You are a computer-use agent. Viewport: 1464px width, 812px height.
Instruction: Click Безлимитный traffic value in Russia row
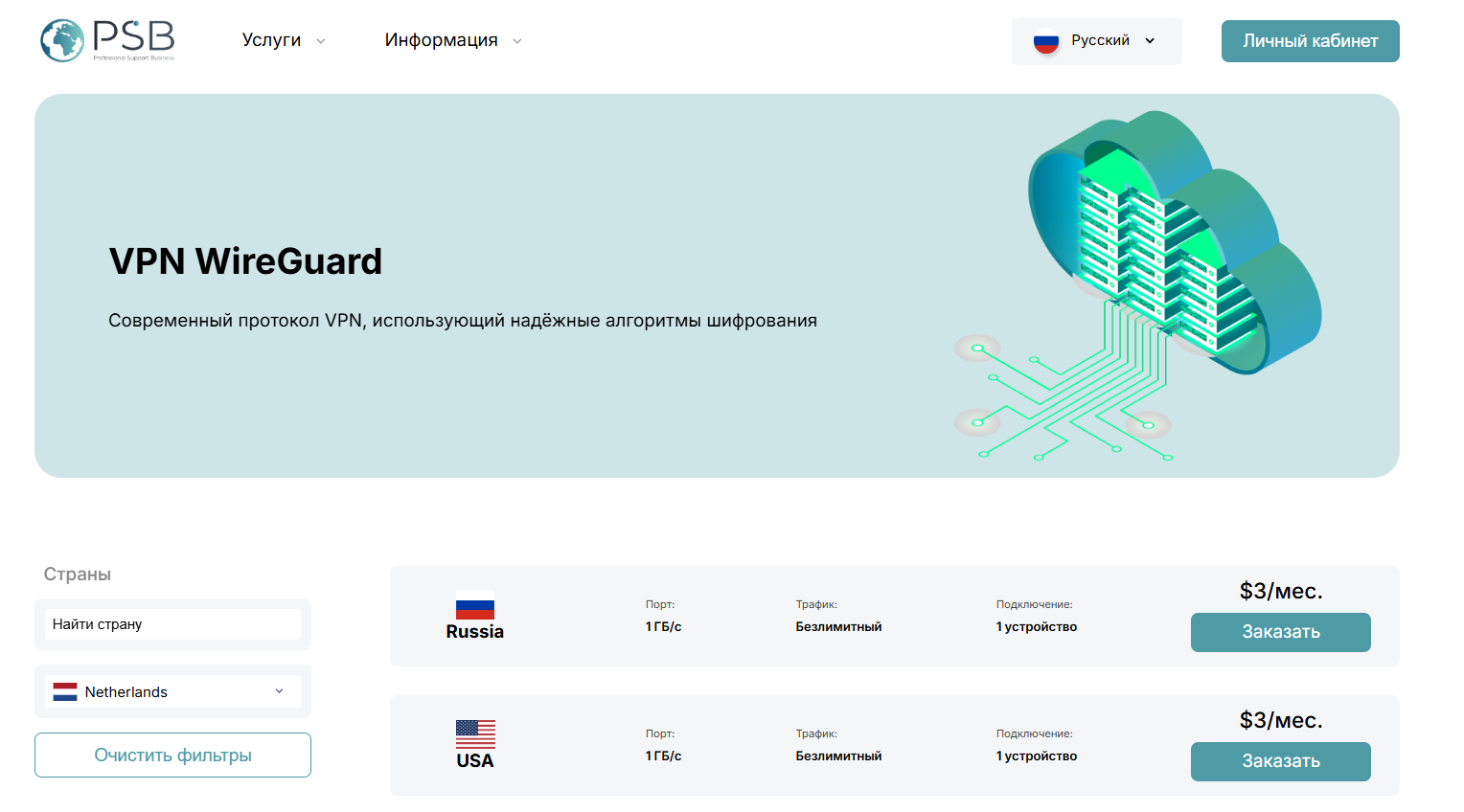pyautogui.click(x=838, y=627)
